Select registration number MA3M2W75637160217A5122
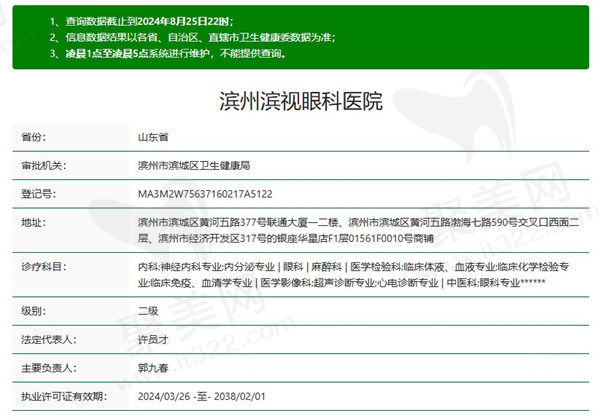This screenshot has width=600, height=418. 205,194
